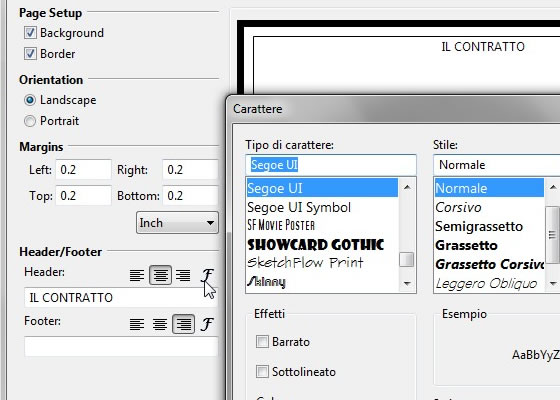Select the Portrait orientation
Screen dimensions: 560x400
pyautogui.click(x=30, y=121)
